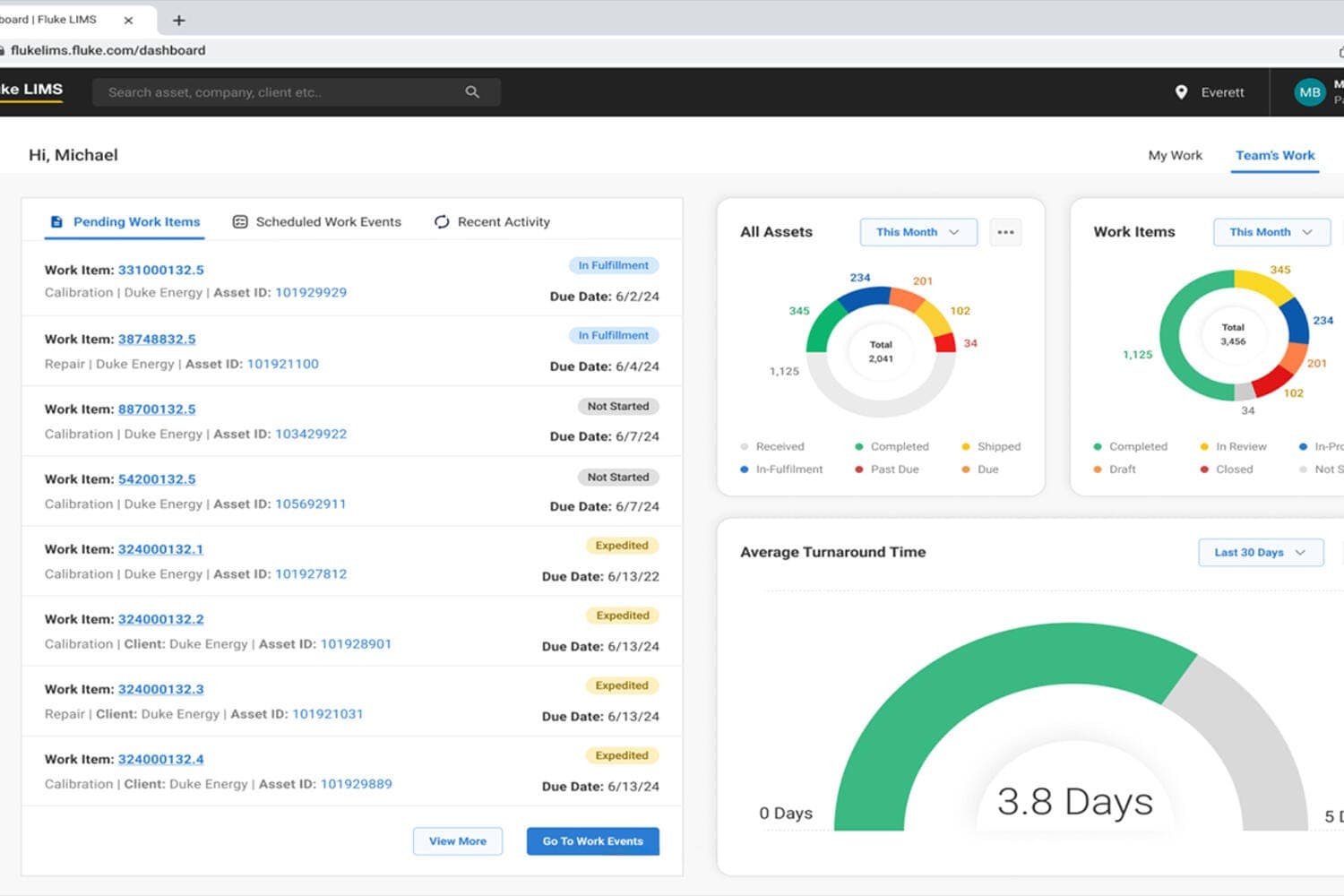This screenshot has width=1344, height=896.
Task: Click "Total 3,456" in Work Items donut
Action: 1233,334
